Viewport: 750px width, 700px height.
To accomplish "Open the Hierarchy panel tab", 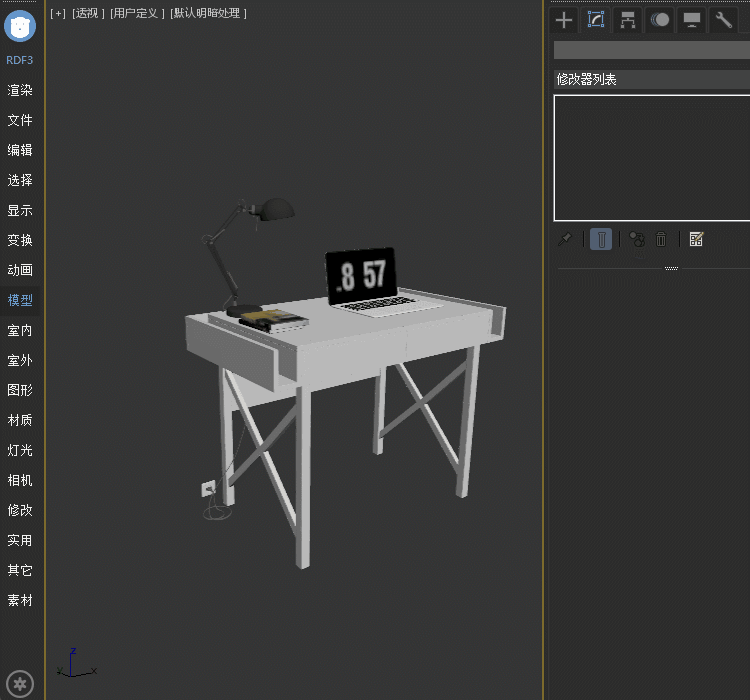I will (628, 20).
